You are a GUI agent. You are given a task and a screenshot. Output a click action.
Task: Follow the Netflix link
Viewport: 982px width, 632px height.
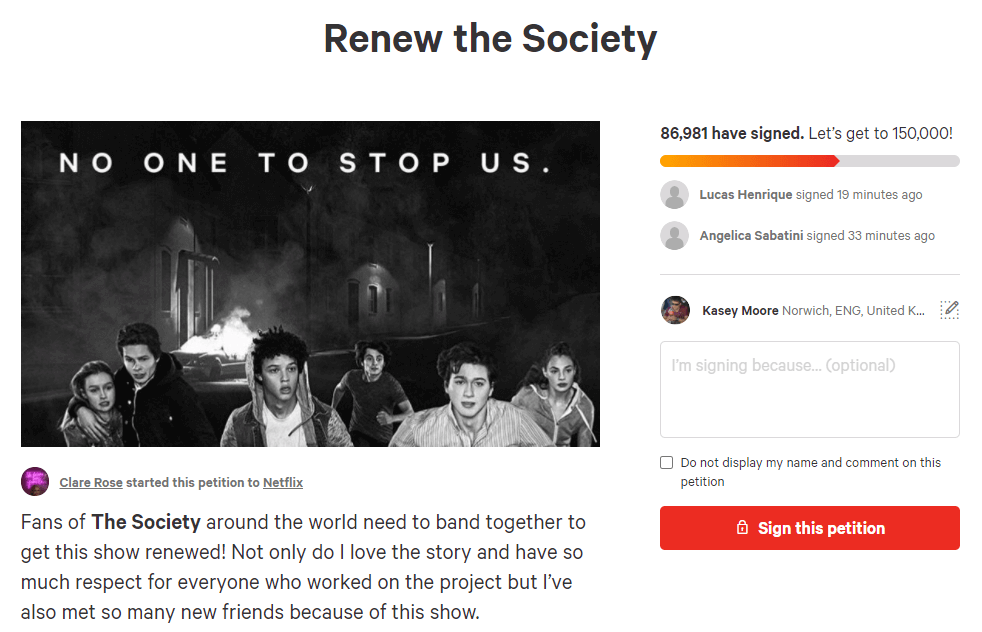[283, 482]
